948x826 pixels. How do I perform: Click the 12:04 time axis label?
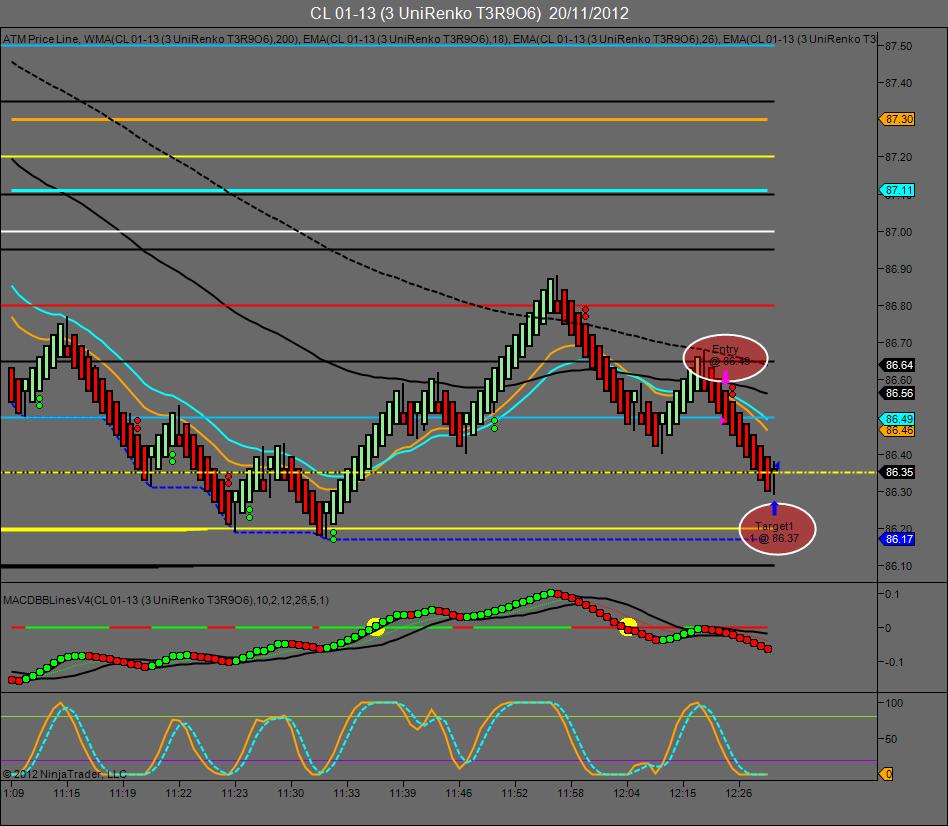click(626, 793)
